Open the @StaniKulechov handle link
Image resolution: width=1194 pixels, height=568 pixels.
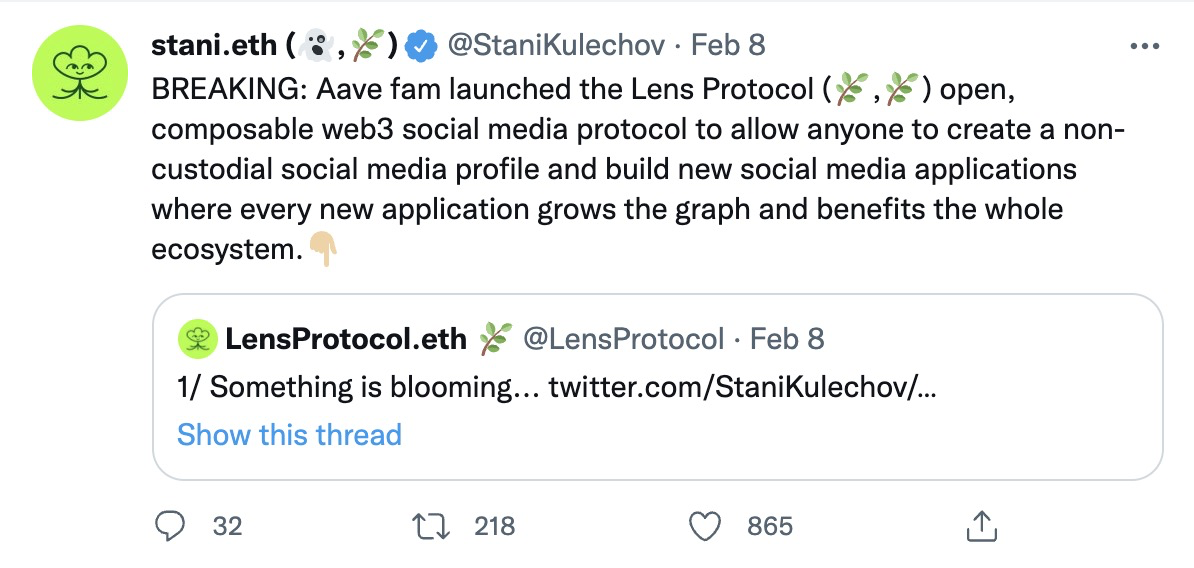pyautogui.click(x=554, y=45)
